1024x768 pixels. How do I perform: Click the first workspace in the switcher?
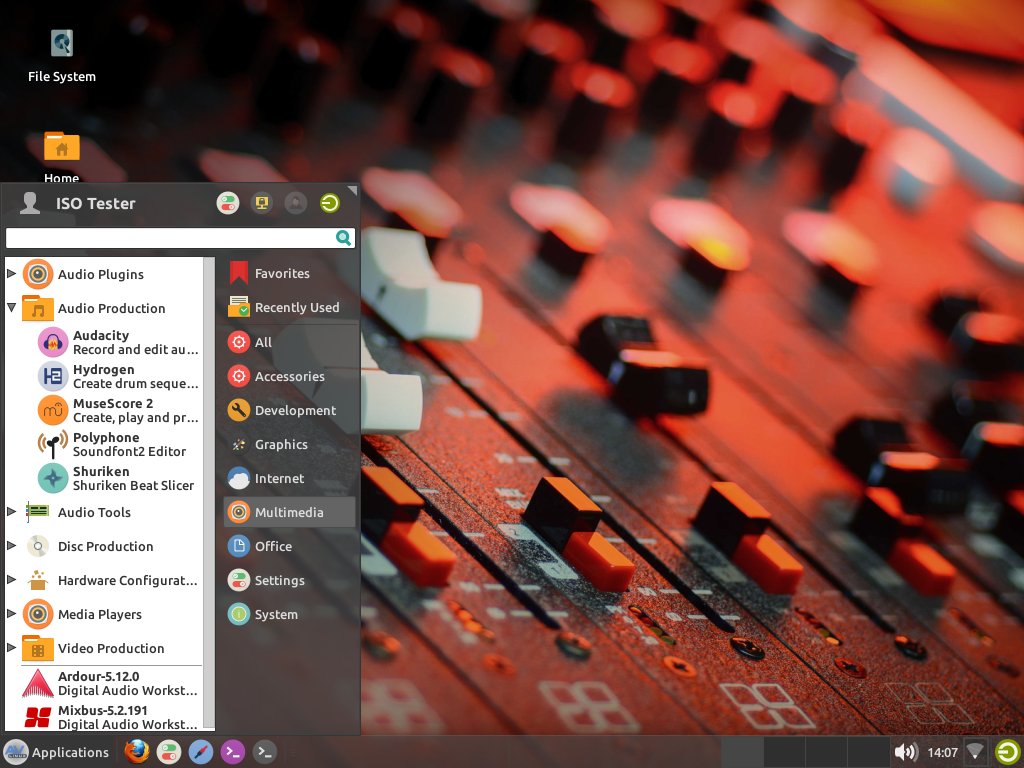743,752
